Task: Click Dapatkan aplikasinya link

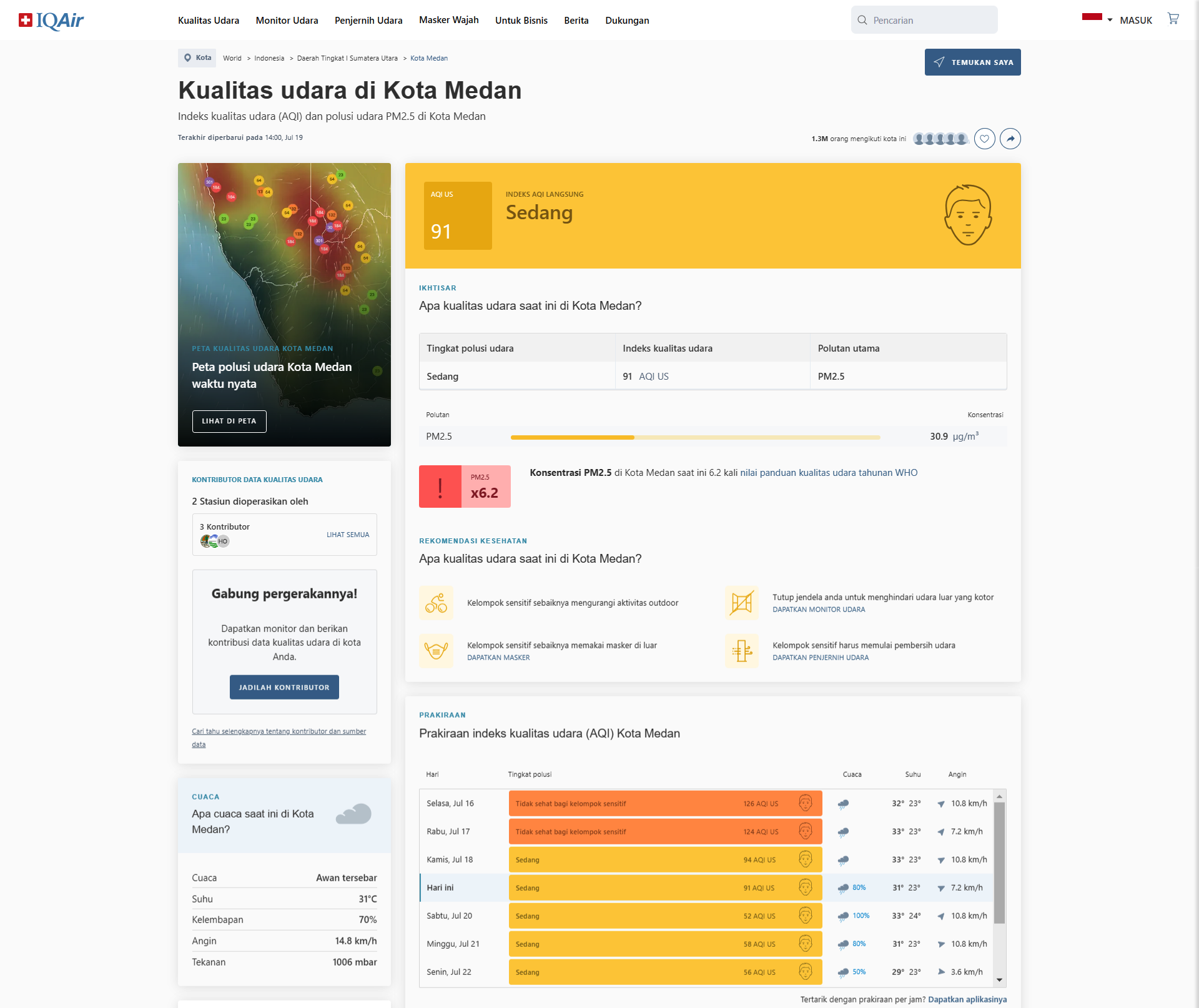Action: tap(967, 999)
